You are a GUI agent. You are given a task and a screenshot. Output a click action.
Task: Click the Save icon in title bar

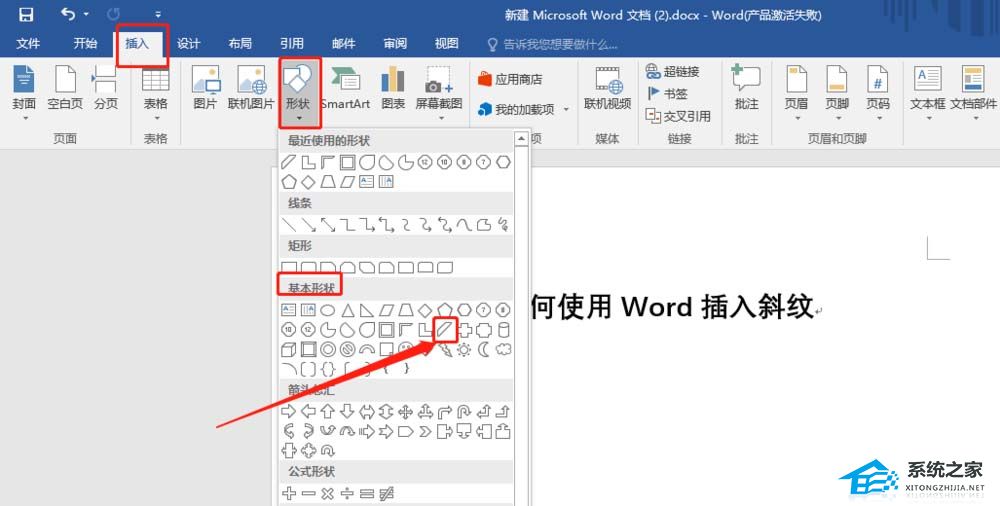[x=26, y=14]
